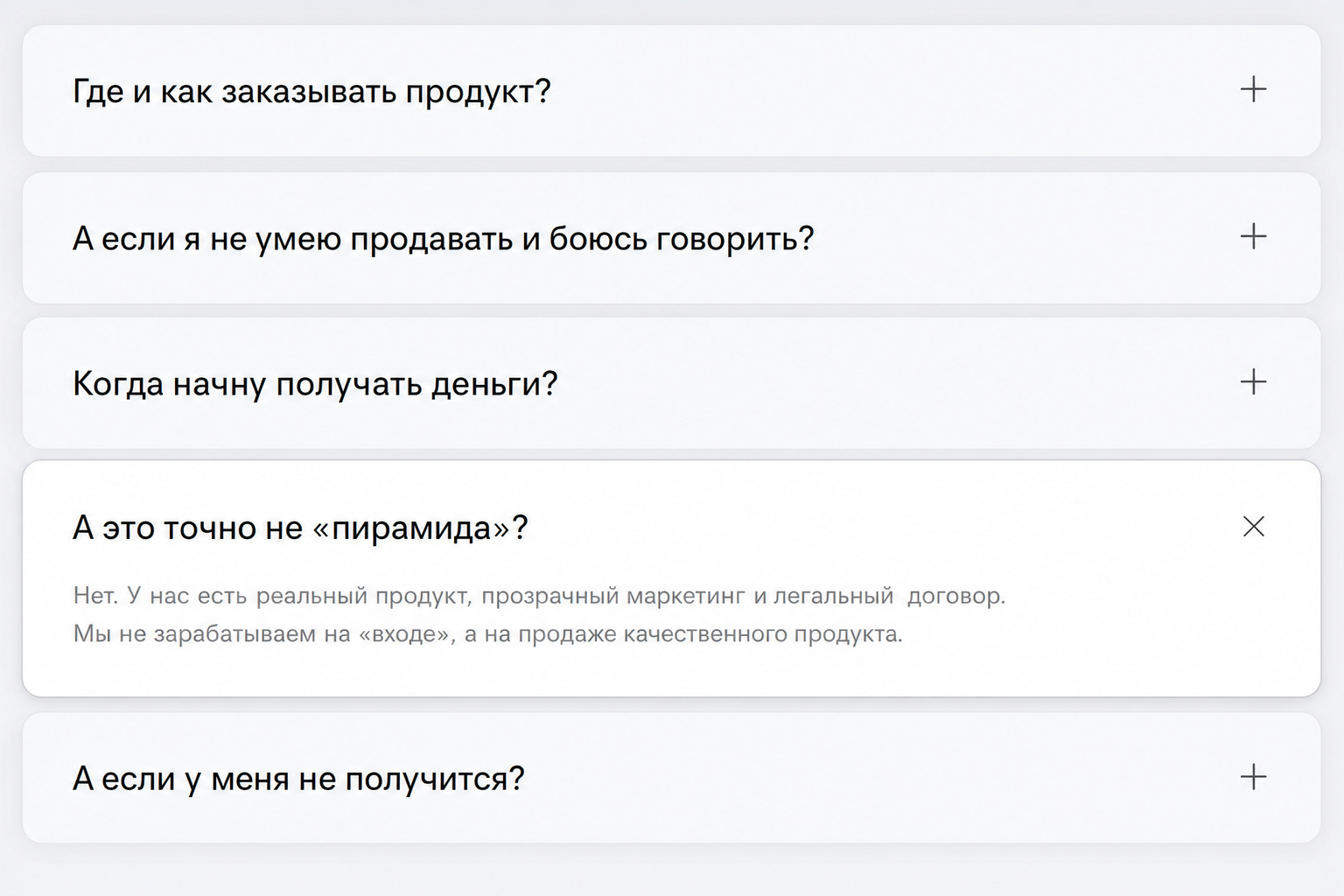Expand the question «А если у меня не получится?»
1344x896 pixels.
671,778
